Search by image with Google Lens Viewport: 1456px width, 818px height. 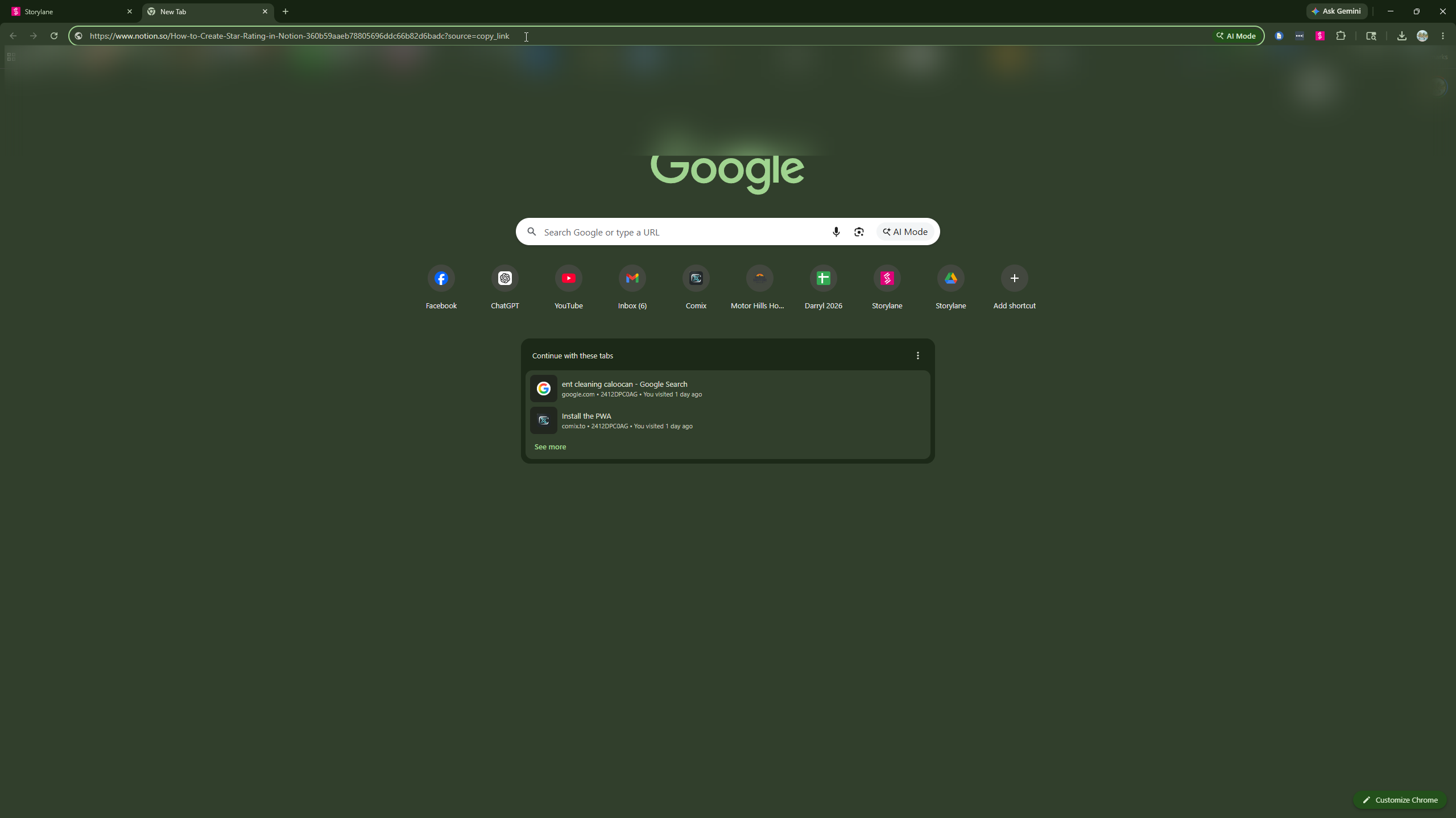tap(859, 232)
